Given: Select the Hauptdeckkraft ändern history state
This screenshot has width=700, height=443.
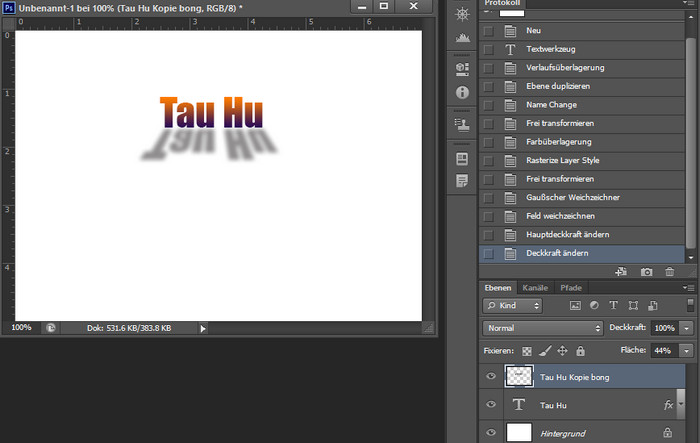Looking at the screenshot, I should [x=581, y=235].
